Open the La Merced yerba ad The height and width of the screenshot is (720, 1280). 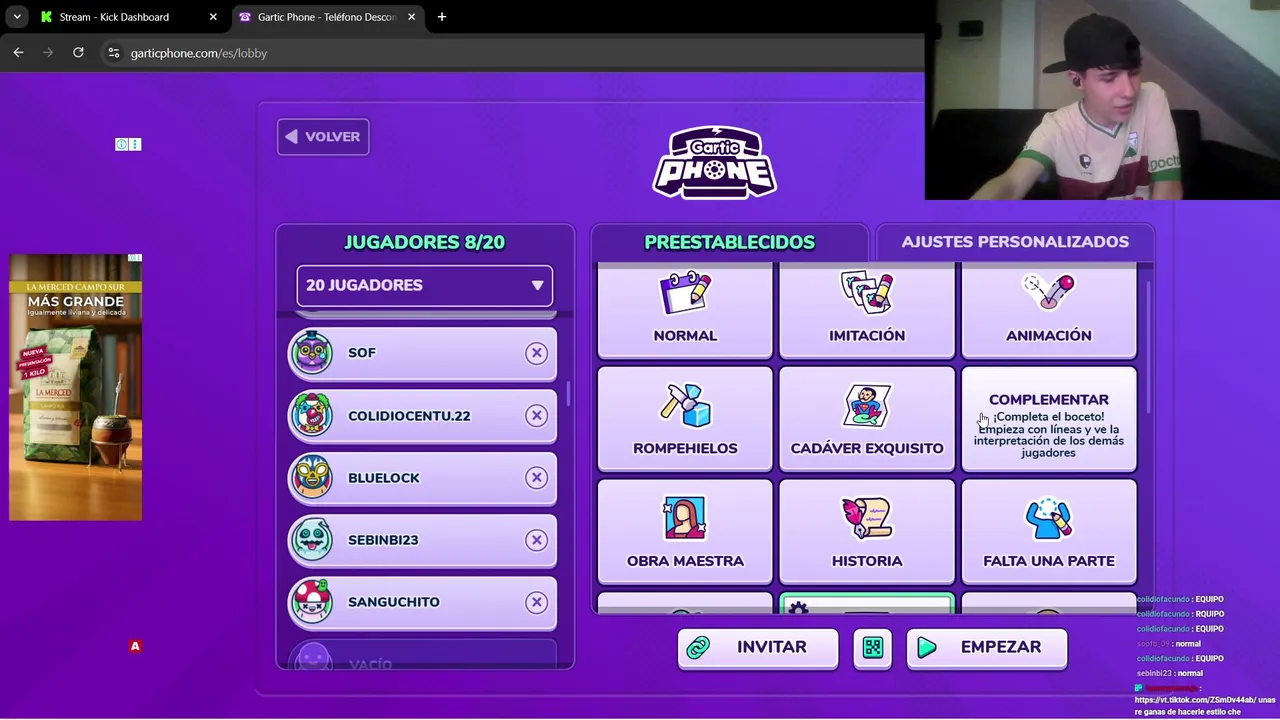75,387
